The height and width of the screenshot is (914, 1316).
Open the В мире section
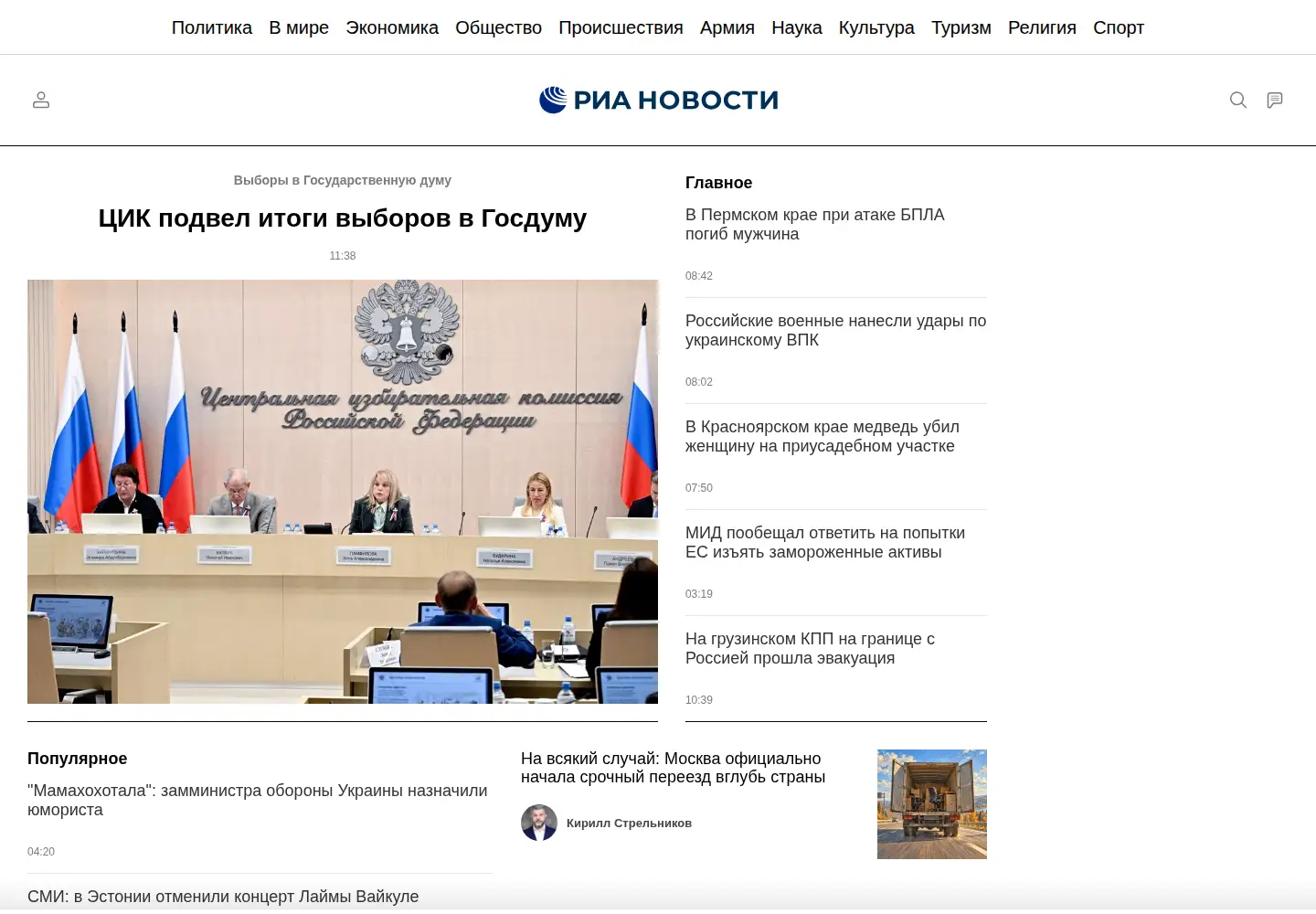pyautogui.click(x=299, y=27)
